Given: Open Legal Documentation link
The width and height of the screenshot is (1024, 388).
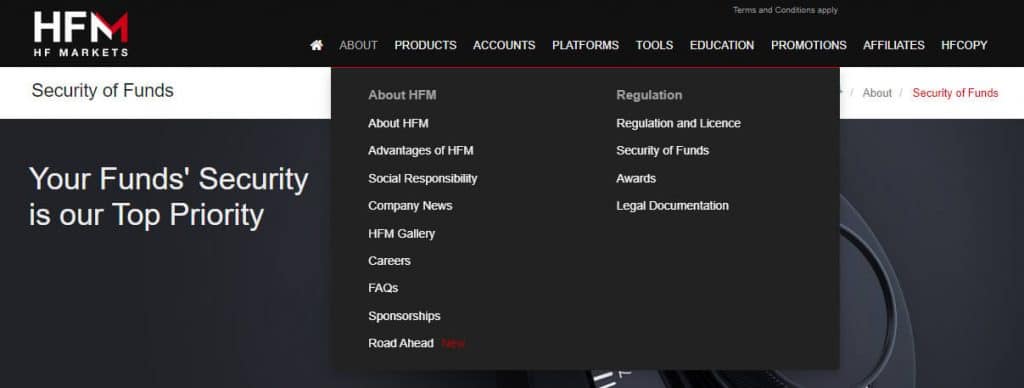Looking at the screenshot, I should (672, 206).
